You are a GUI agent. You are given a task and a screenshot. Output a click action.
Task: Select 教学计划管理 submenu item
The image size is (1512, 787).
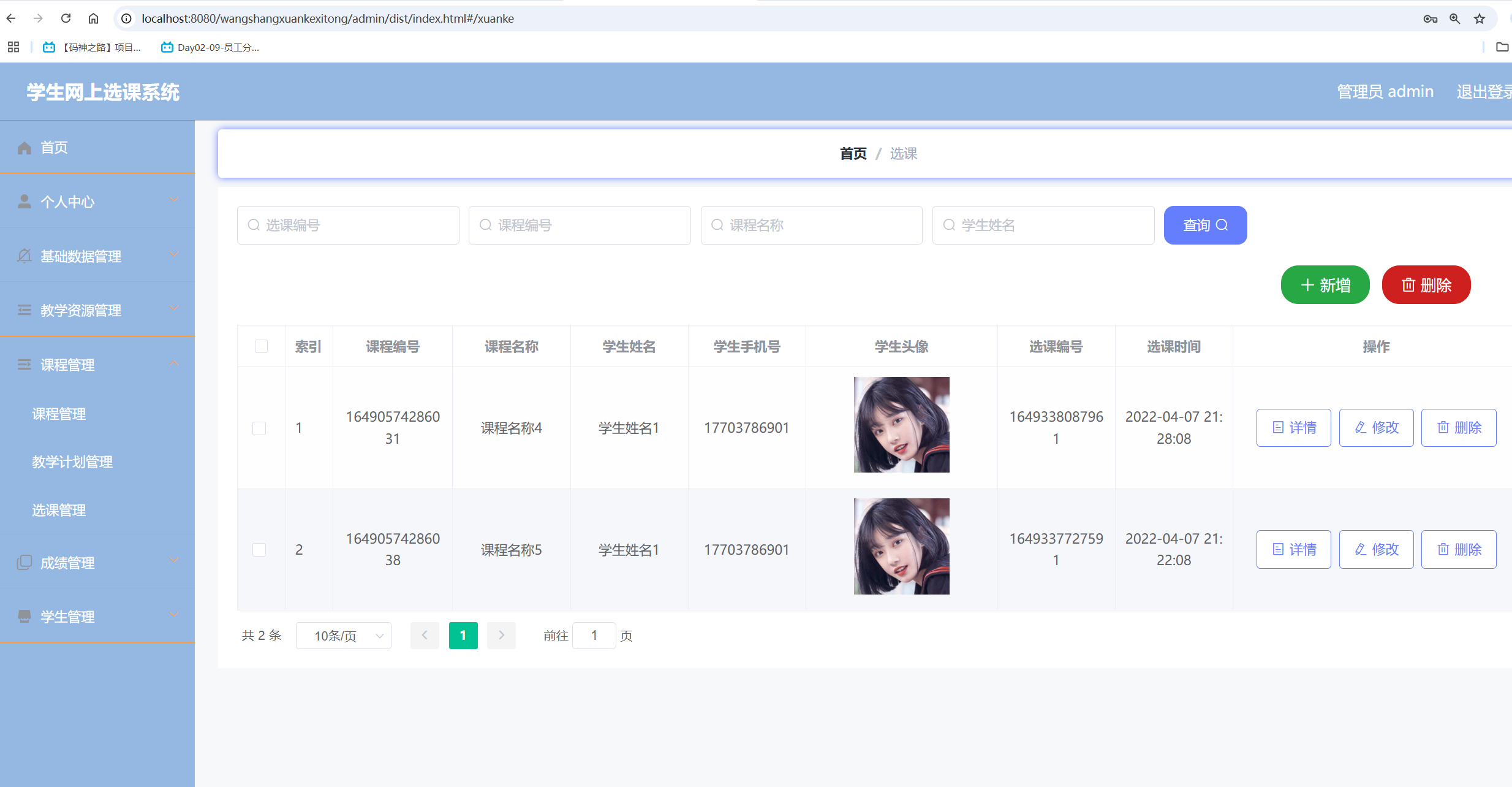coord(72,462)
